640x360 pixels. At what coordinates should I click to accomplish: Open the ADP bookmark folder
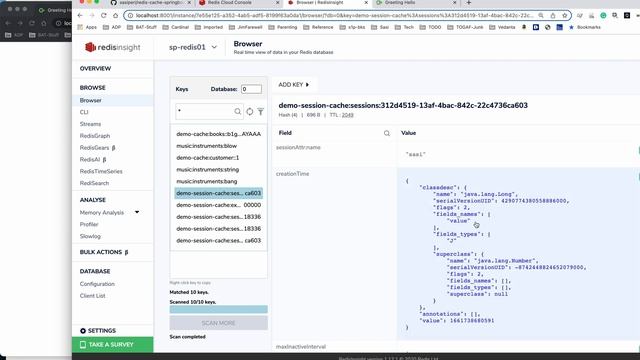pyautogui.click(x=112, y=27)
